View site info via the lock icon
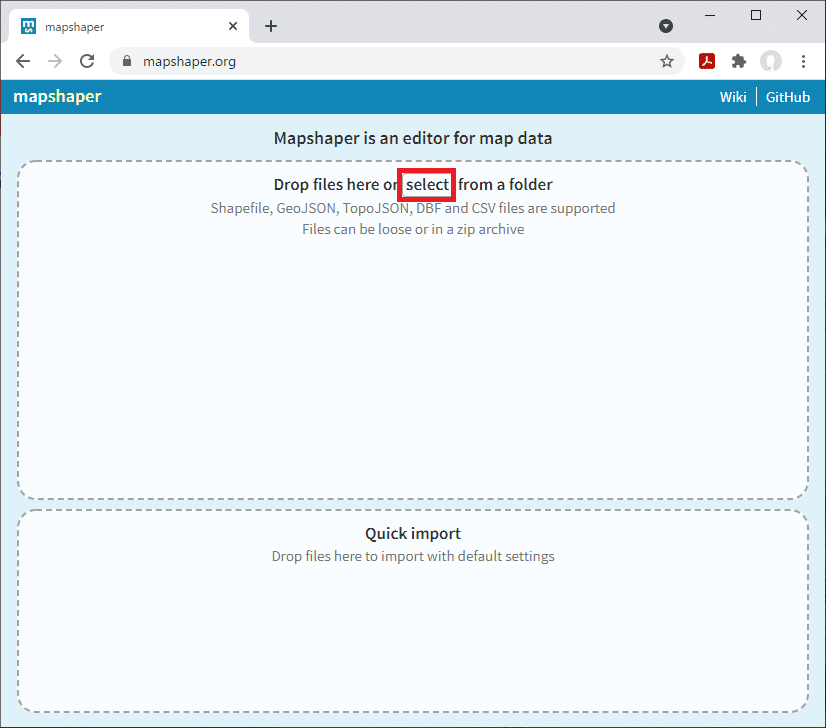The height and width of the screenshot is (728, 826). pos(126,61)
